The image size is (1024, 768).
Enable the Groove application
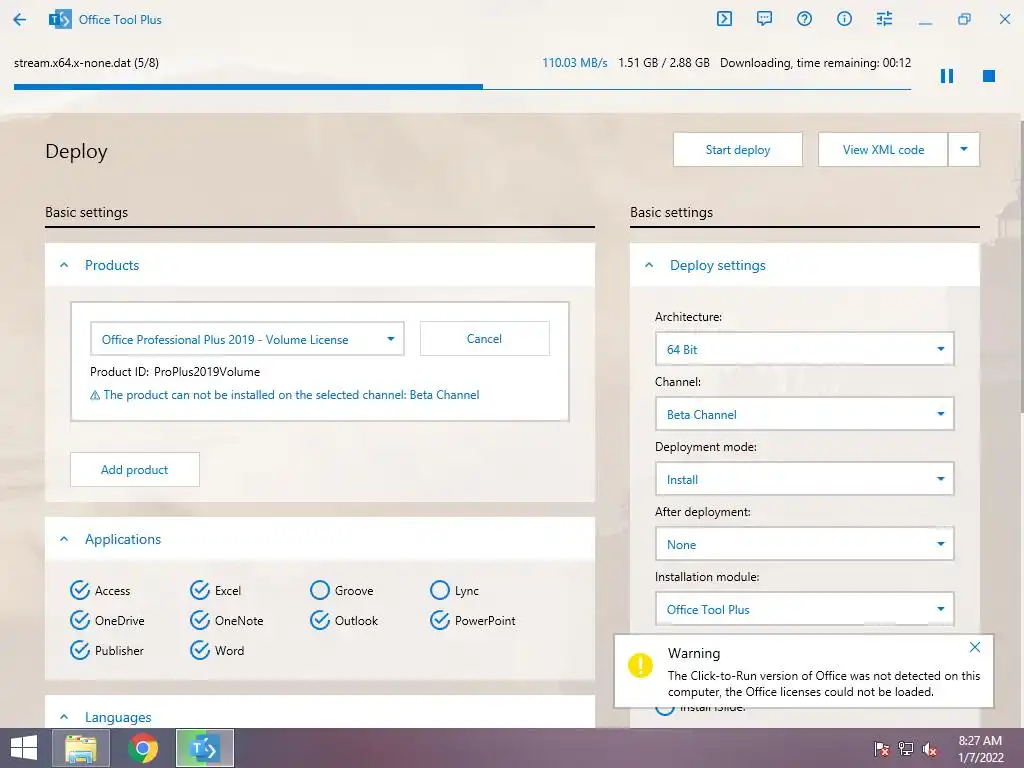[320, 590]
